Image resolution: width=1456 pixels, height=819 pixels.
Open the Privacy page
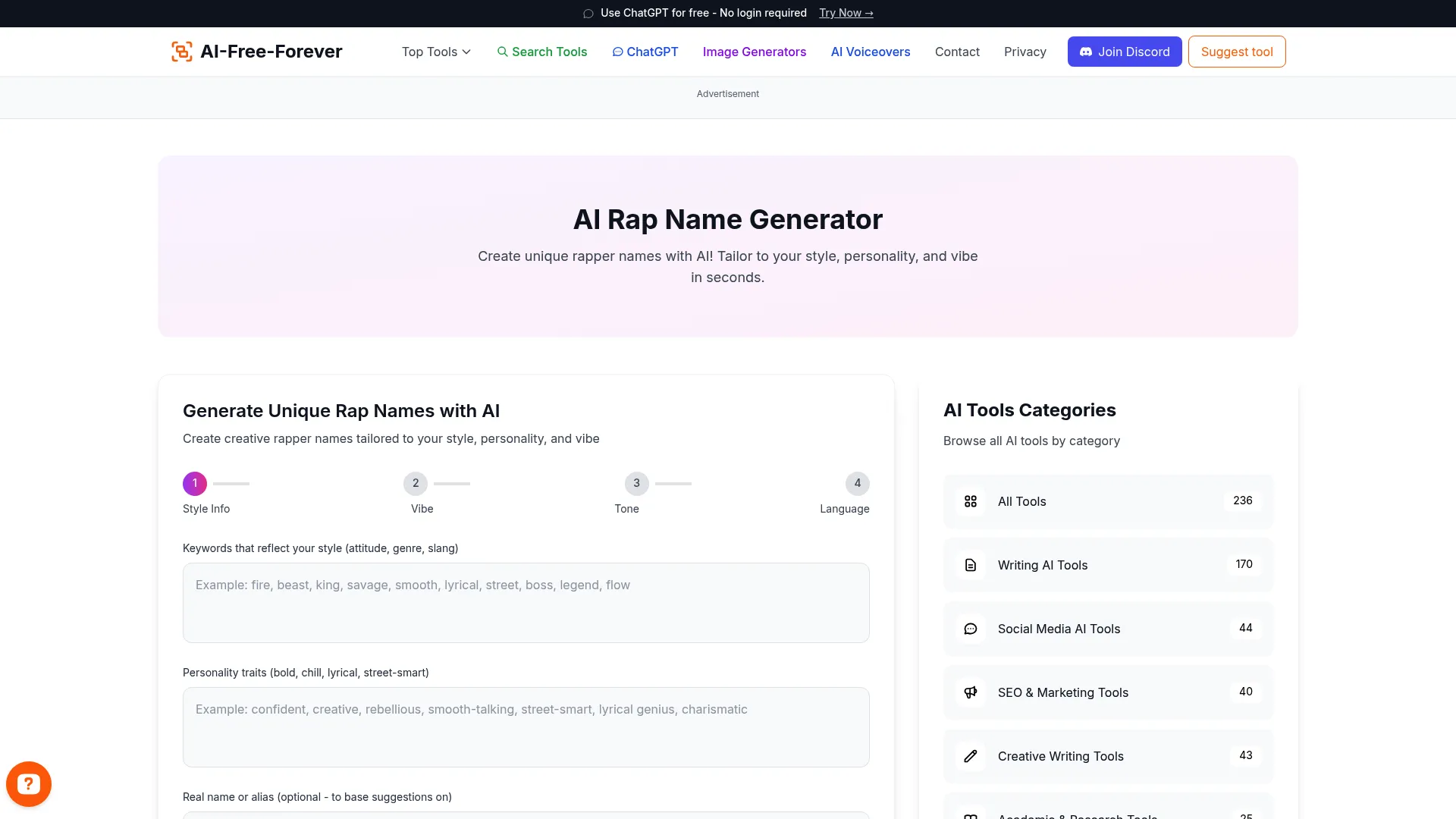pos(1025,52)
